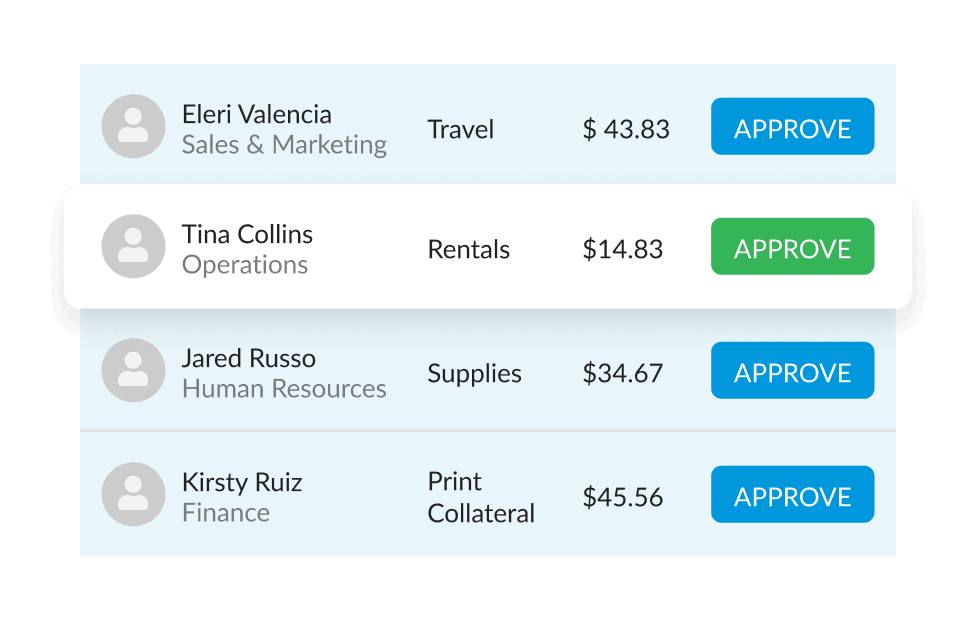976x624 pixels.
Task: Click Tina Collins' profile avatar icon
Action: [133, 246]
